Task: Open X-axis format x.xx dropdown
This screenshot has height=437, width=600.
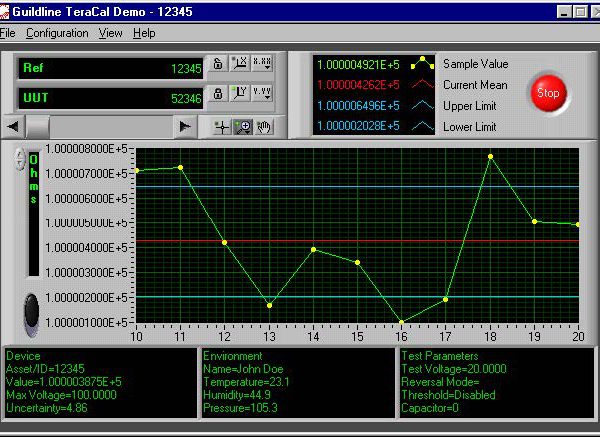Action: (x=262, y=63)
